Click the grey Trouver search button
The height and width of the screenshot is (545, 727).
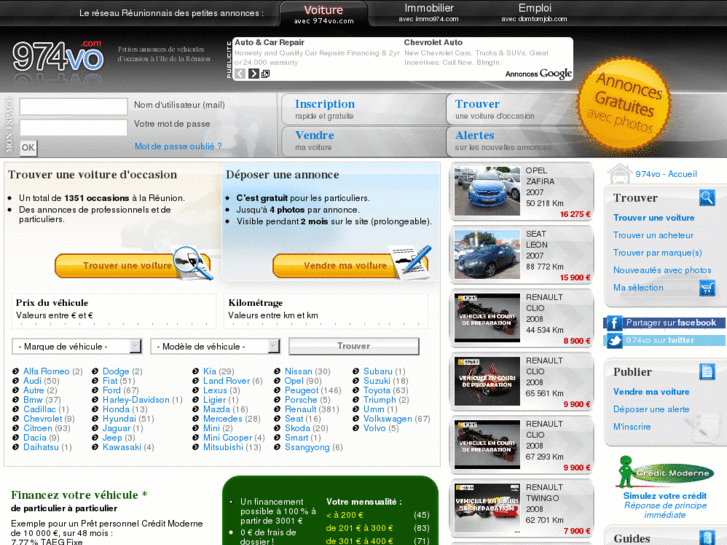pos(354,346)
